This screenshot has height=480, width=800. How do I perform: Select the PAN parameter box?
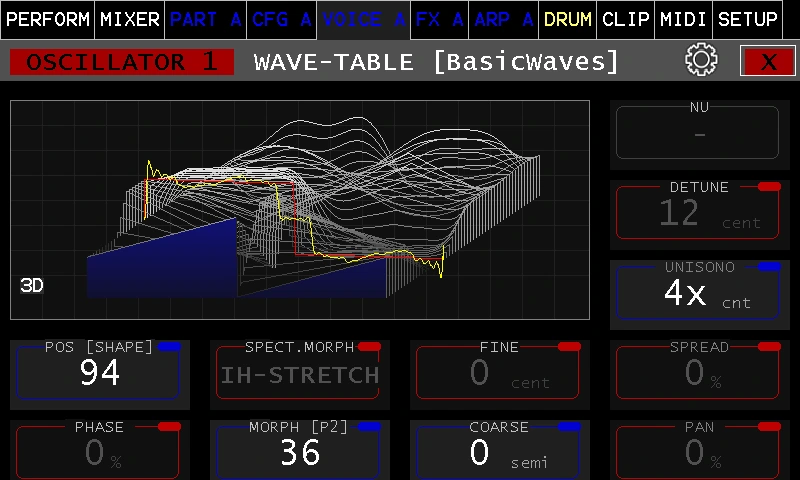coord(700,450)
